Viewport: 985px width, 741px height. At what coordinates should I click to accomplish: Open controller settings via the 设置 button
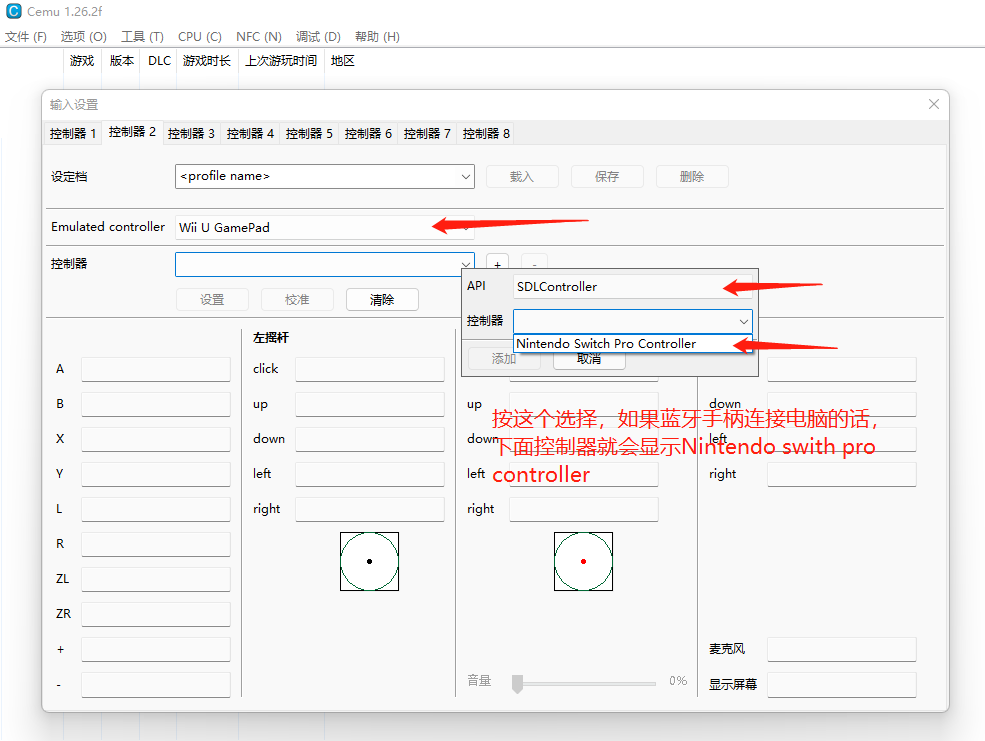click(x=212, y=299)
